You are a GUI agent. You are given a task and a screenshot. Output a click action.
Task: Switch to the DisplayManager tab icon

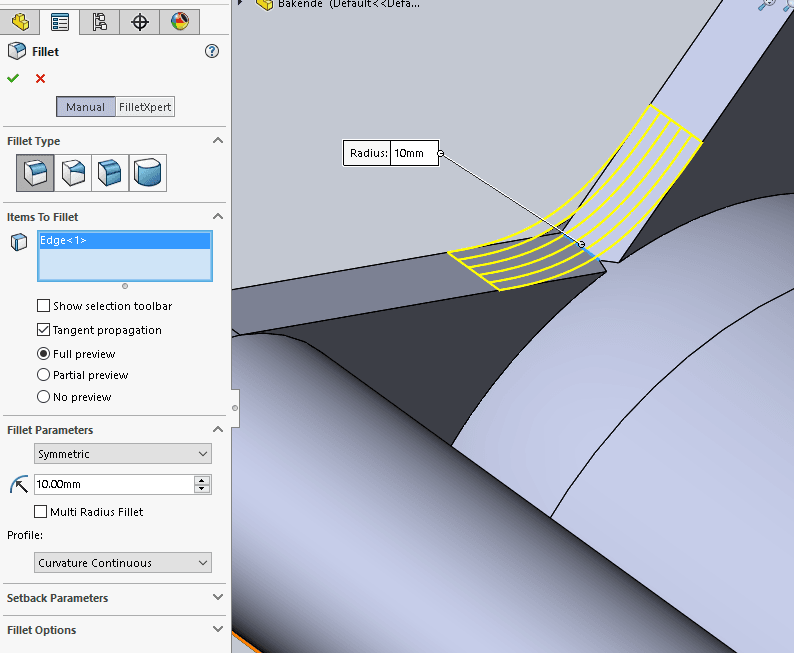pyautogui.click(x=179, y=21)
